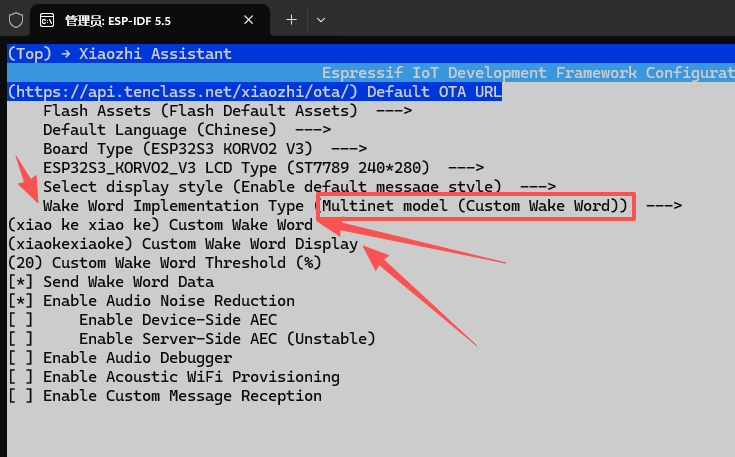This screenshot has height=457, width=735.
Task: Enable Server-Side AEC (Unstable) option
Action: tap(20, 339)
